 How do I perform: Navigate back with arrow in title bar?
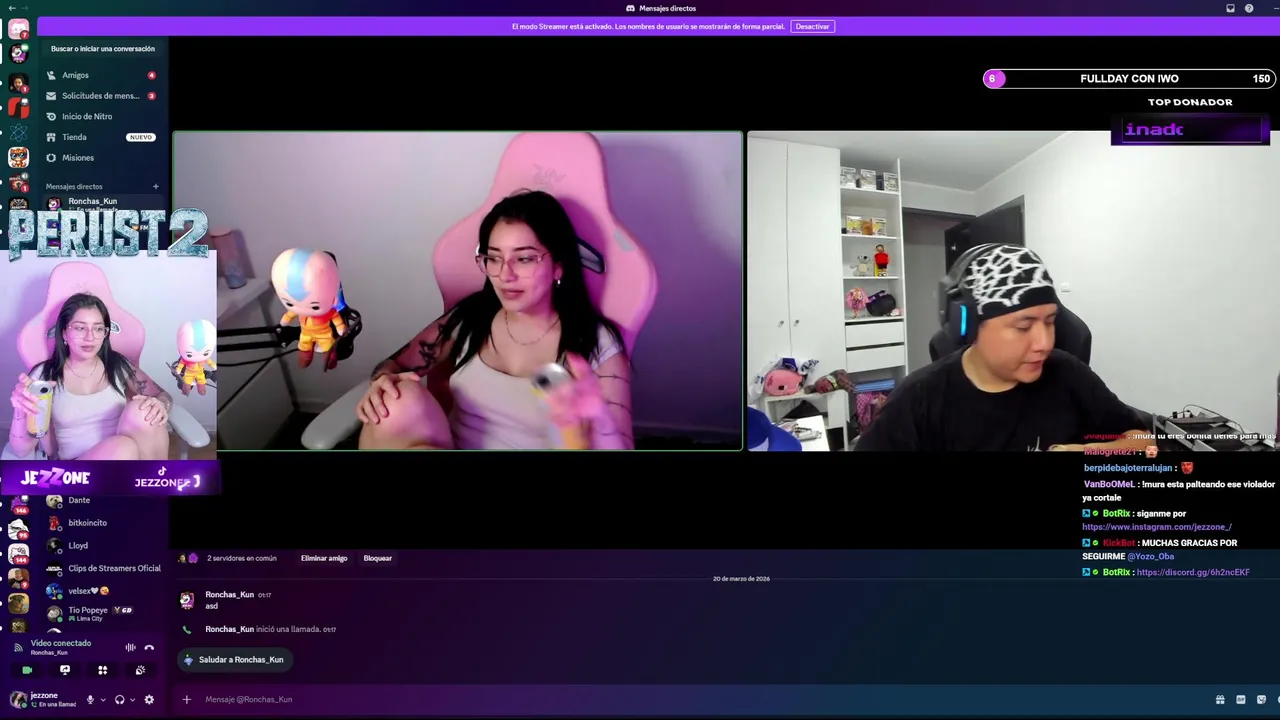11,8
